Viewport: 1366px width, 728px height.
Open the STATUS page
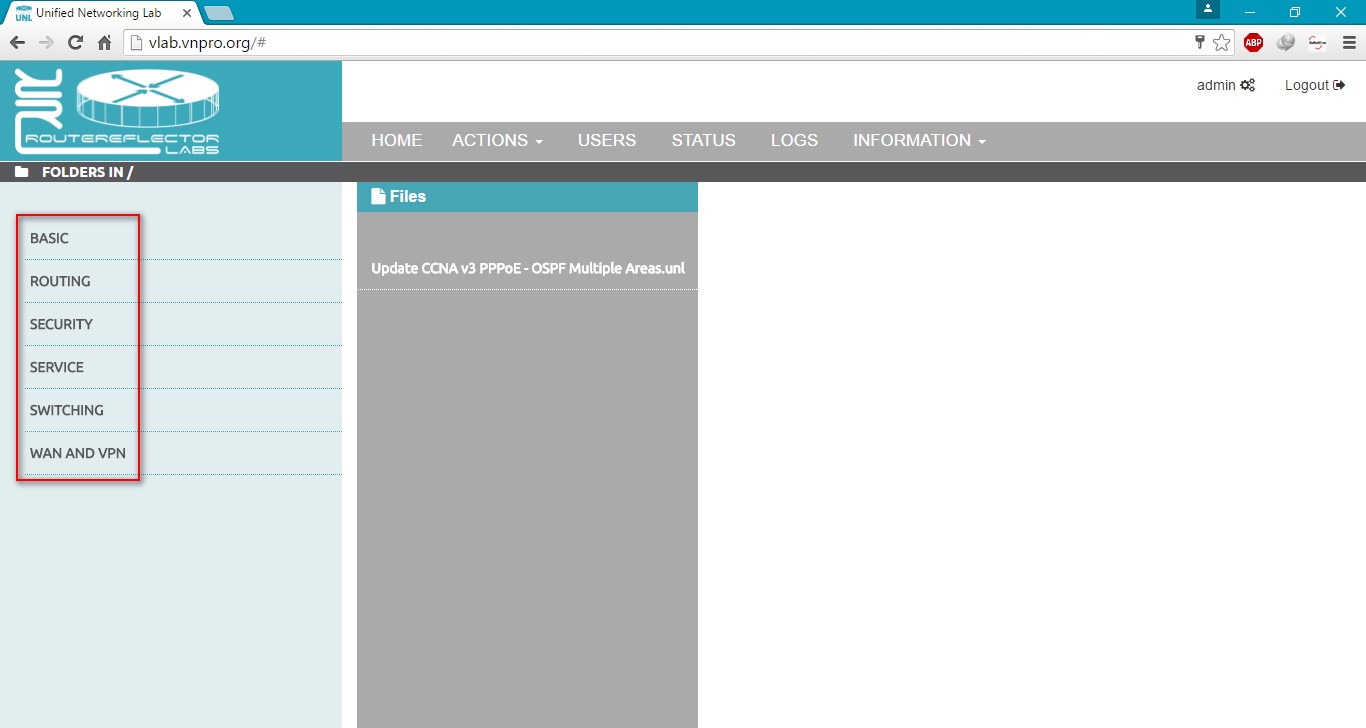[704, 141]
